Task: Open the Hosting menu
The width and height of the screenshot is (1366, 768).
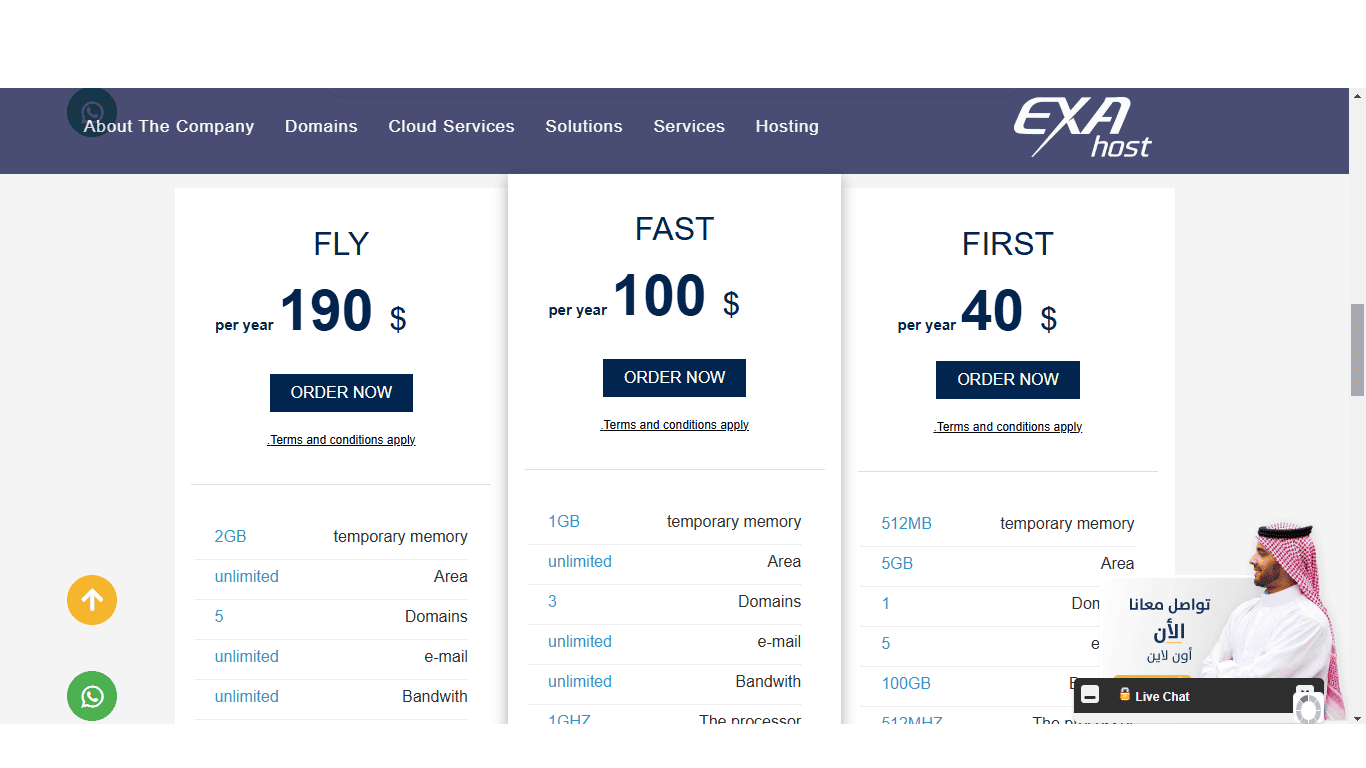Action: pyautogui.click(x=787, y=126)
